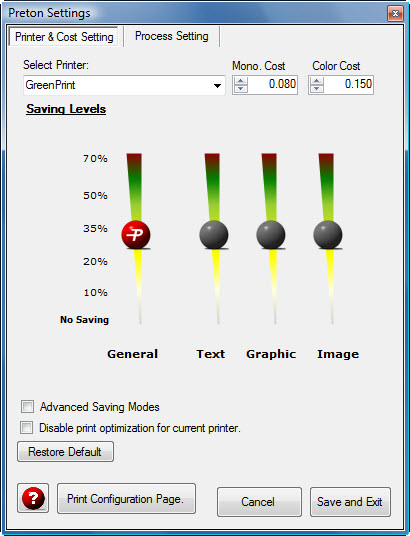Click Save and Exit button
The width and height of the screenshot is (410, 536).
pos(350,501)
